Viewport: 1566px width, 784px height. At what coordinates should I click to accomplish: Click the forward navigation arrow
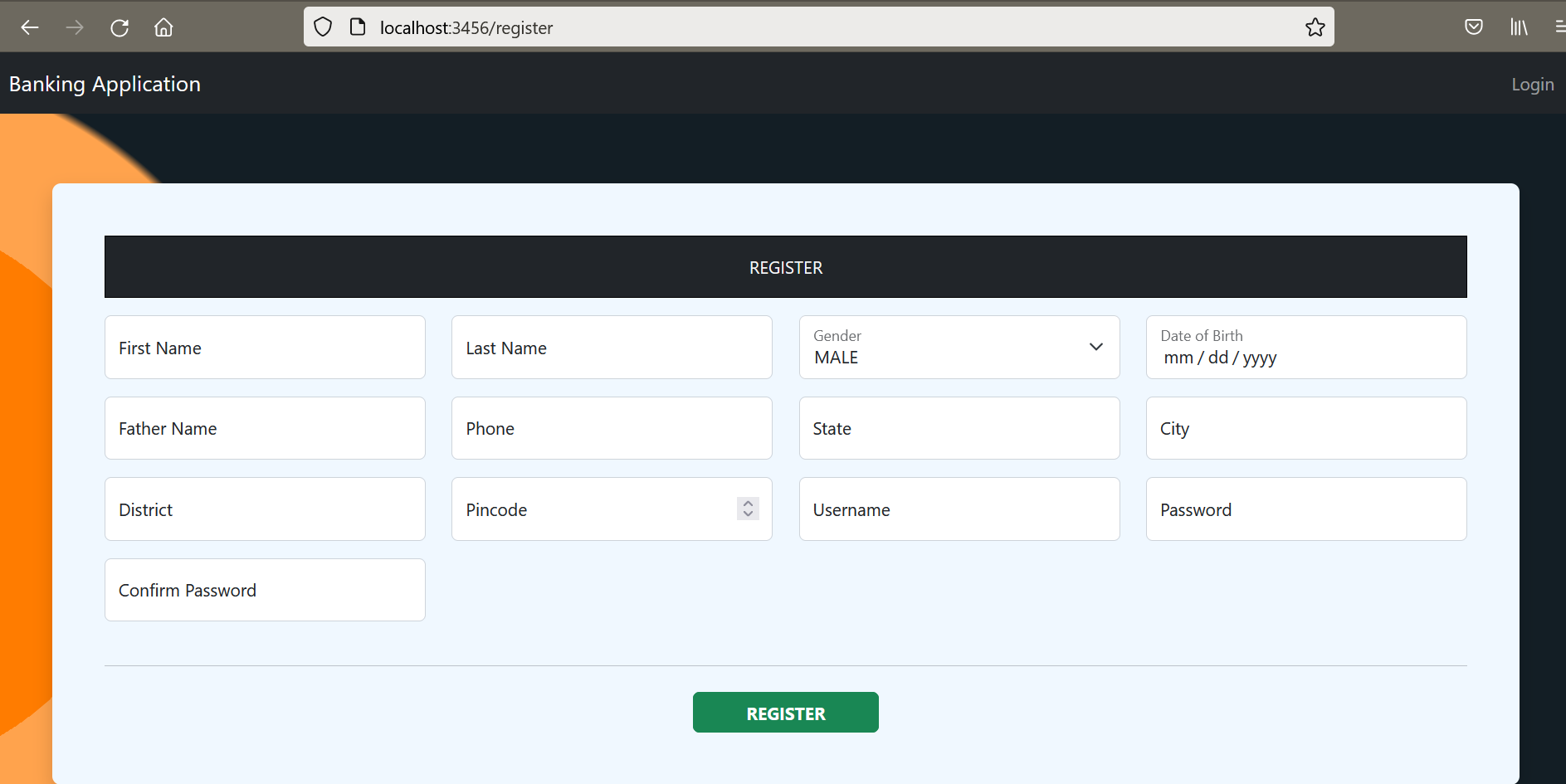point(74,27)
